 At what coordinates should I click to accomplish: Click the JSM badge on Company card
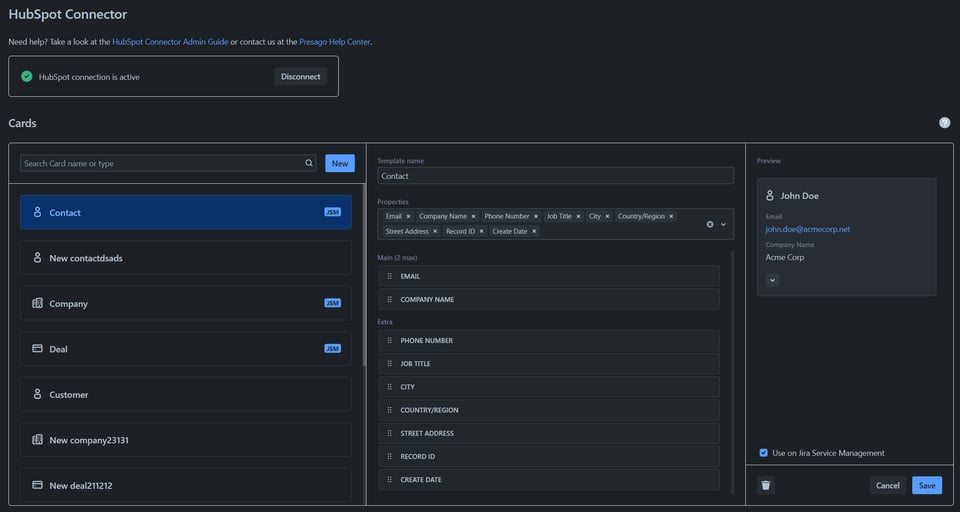[x=332, y=303]
